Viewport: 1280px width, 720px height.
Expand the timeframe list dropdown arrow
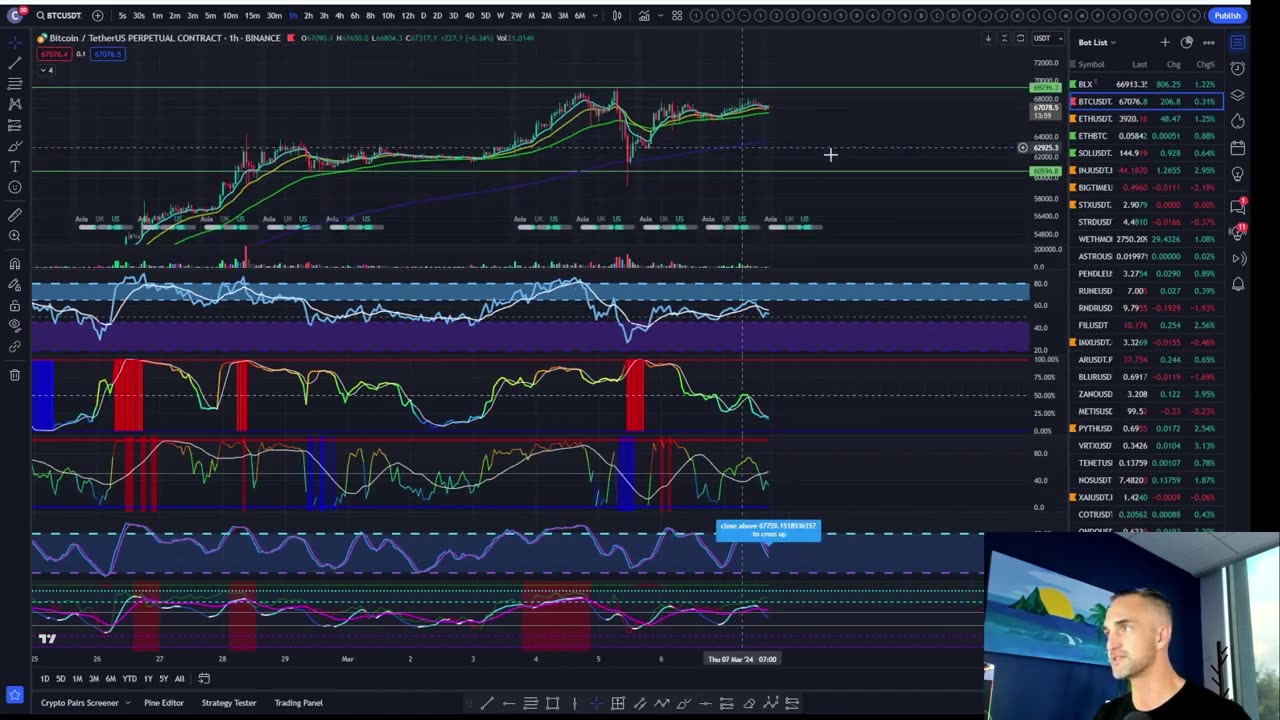594,15
